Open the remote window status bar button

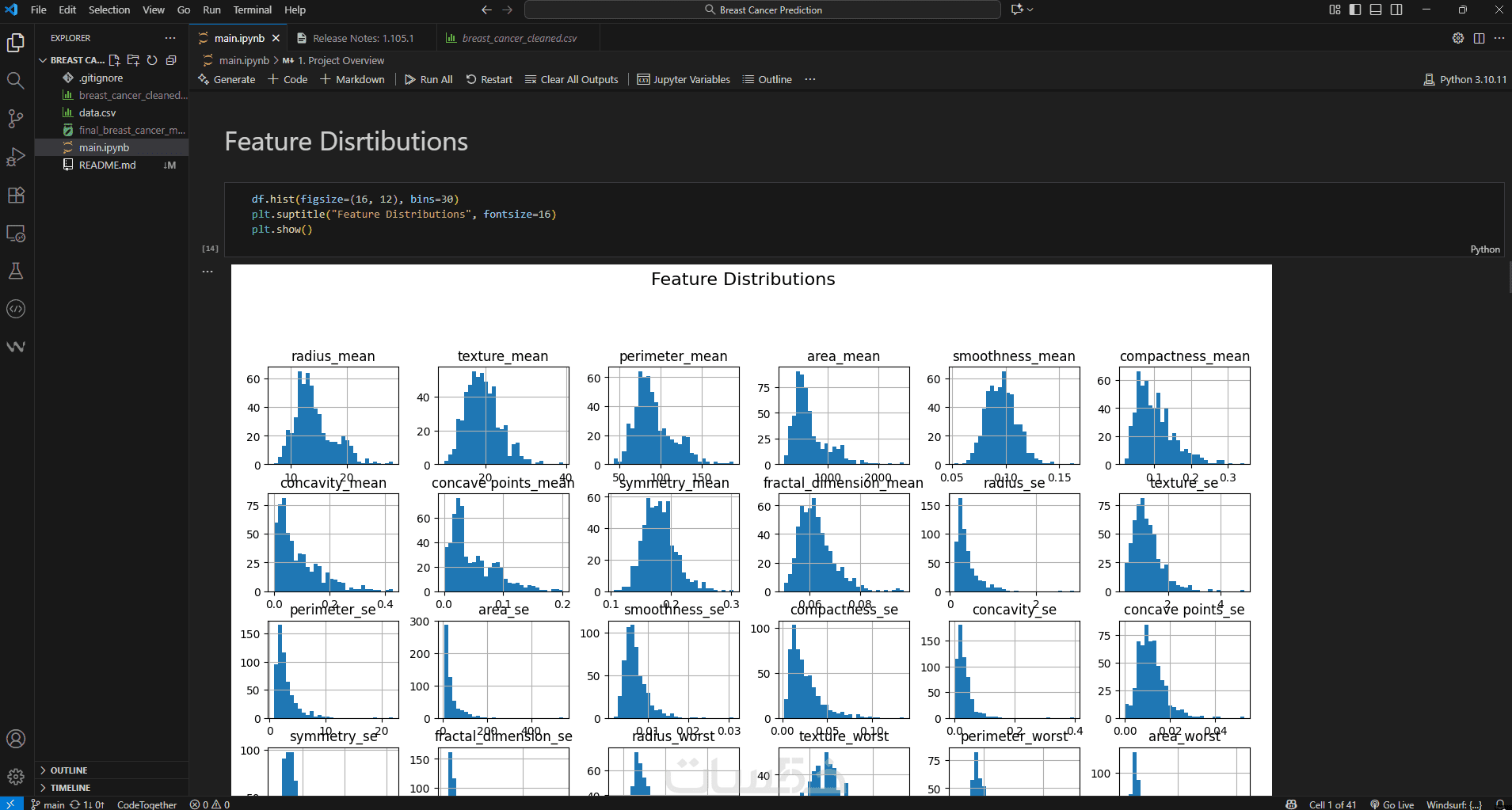tap(11, 804)
